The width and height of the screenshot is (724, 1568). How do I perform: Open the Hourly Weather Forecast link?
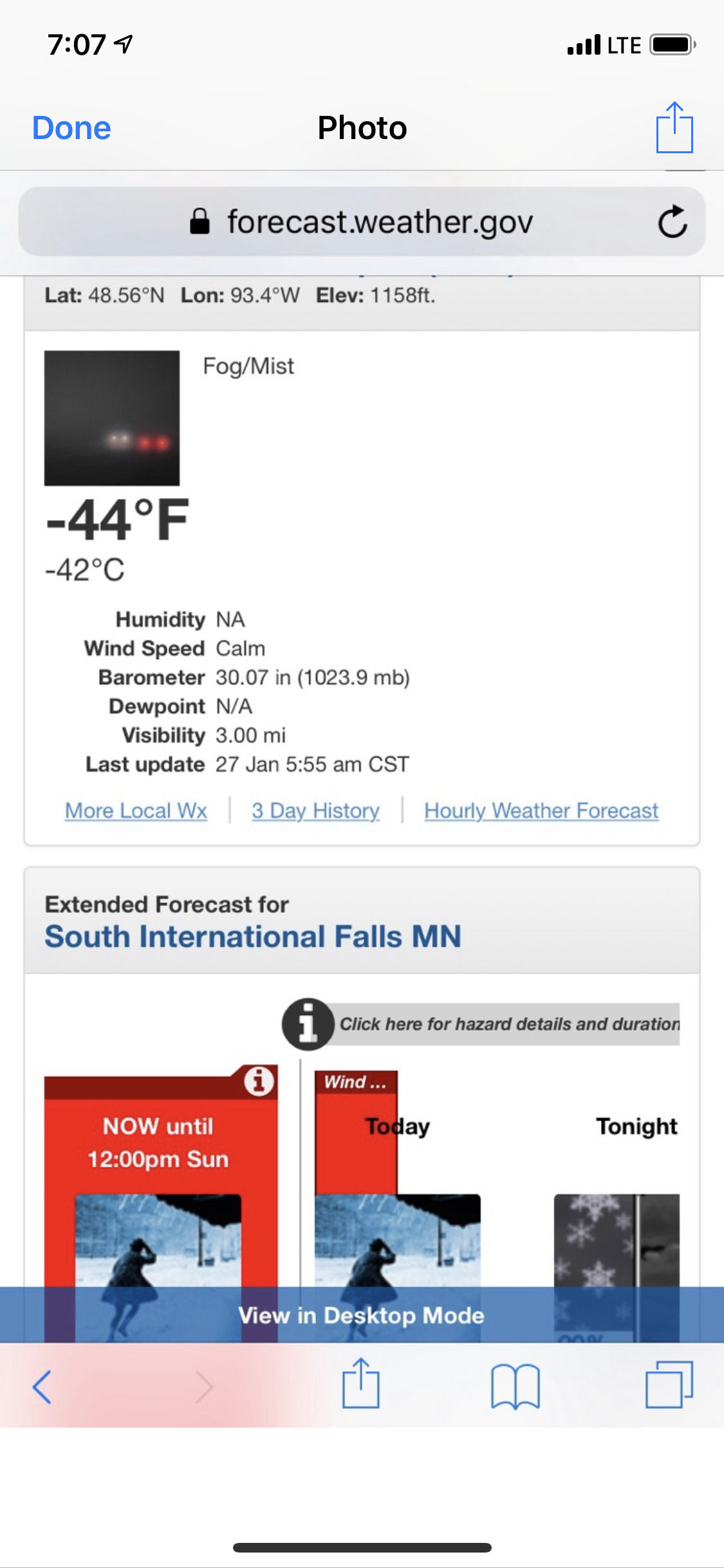coord(541,810)
